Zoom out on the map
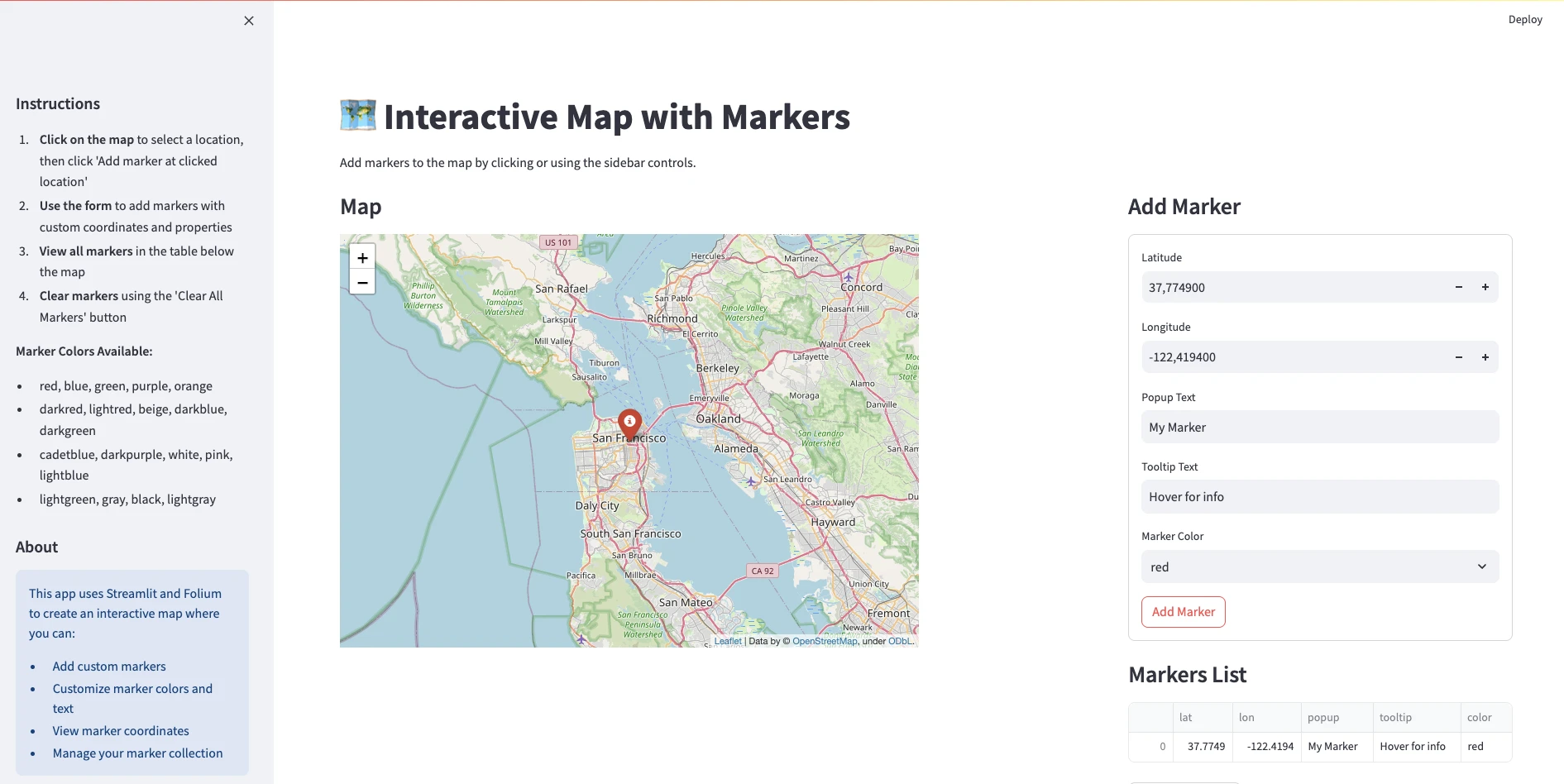Screen dimensions: 1564x784 [362, 282]
